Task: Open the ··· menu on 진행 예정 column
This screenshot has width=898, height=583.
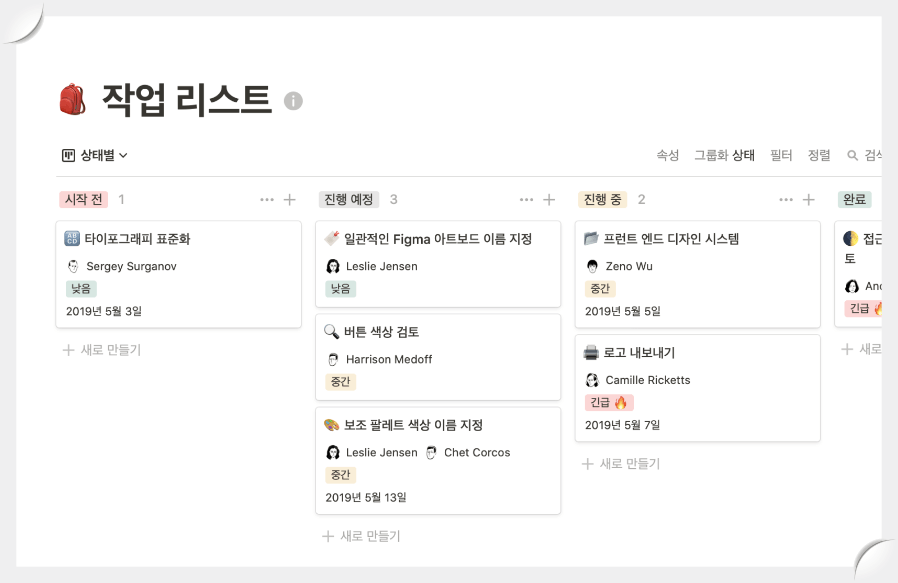Action: point(527,199)
